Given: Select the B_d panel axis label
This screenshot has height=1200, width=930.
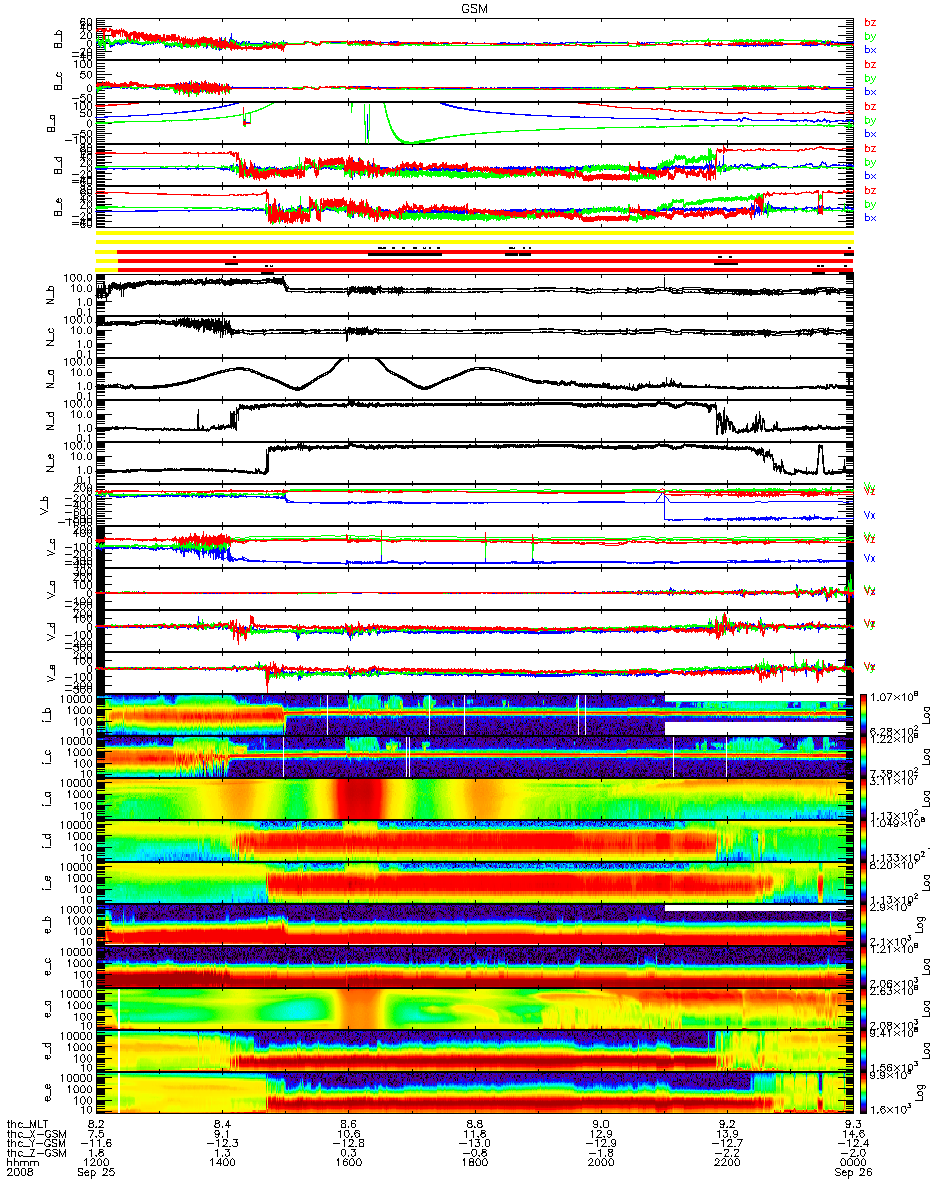Looking at the screenshot, I should pyautogui.click(x=58, y=166).
